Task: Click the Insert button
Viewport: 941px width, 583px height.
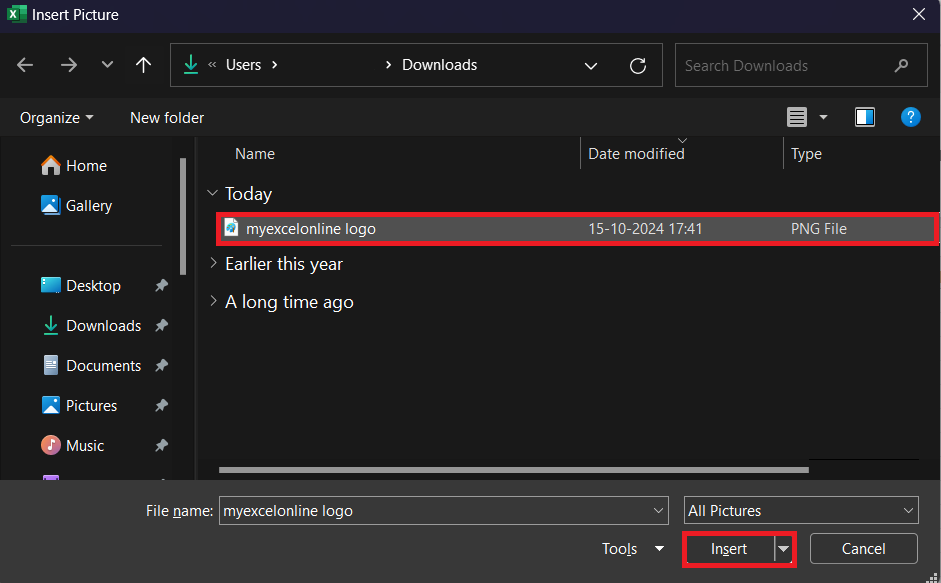Action: point(730,549)
